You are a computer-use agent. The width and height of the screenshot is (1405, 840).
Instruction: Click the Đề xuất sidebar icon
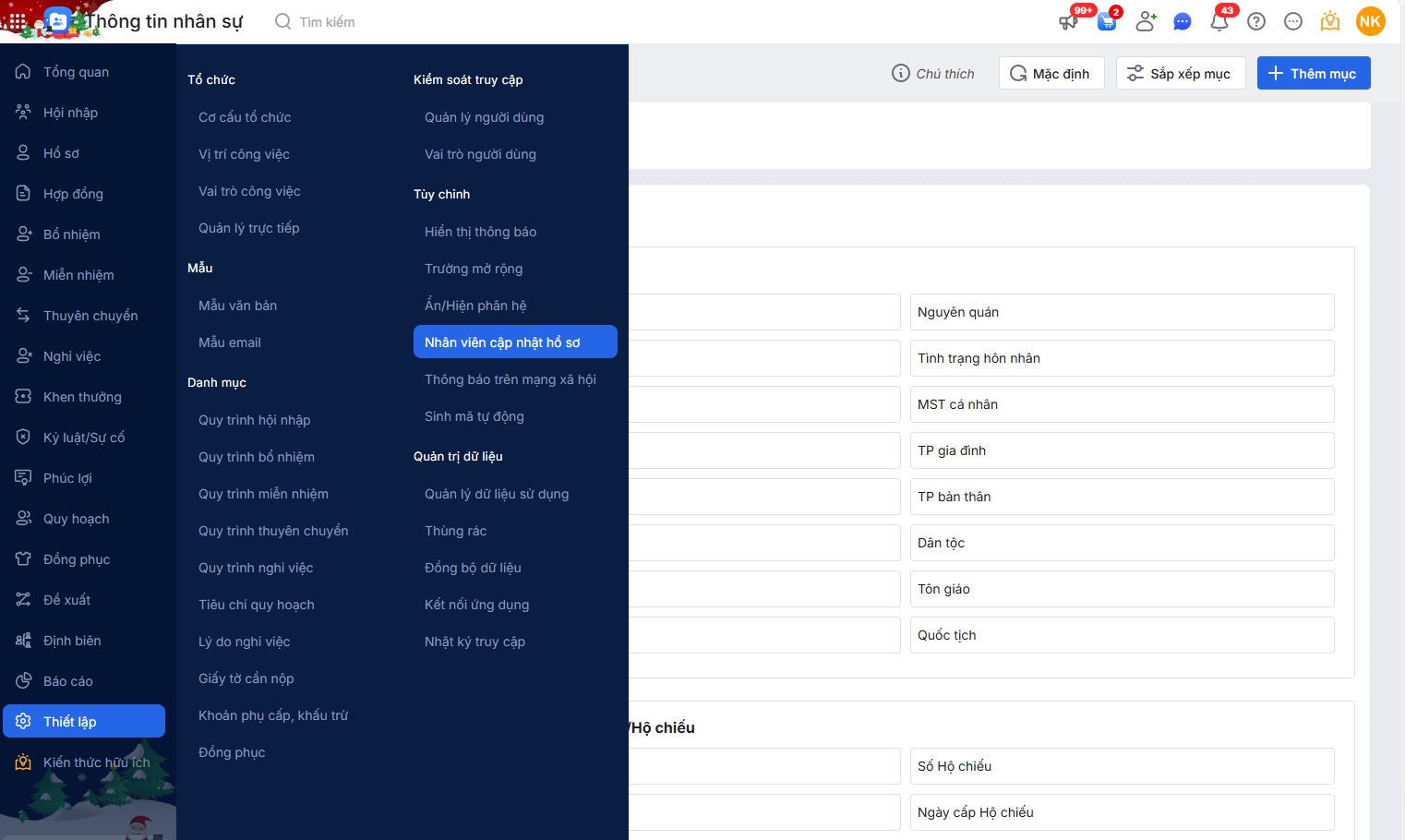(x=23, y=599)
